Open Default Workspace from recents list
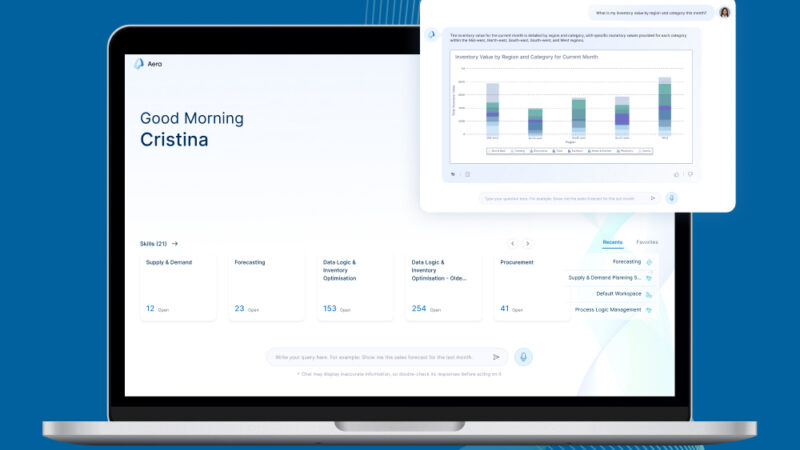The image size is (800, 450). tap(617, 294)
